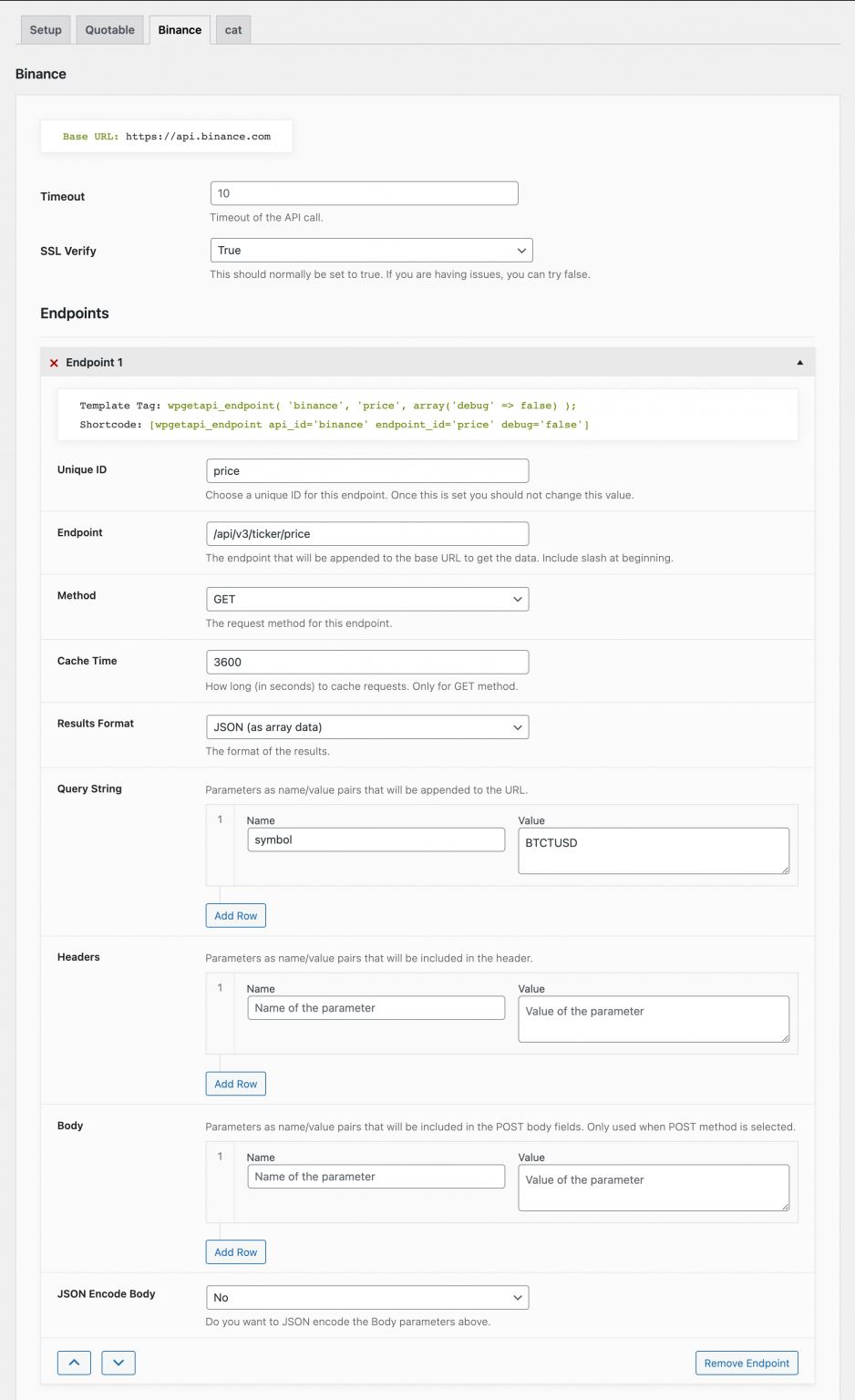Move the endpoint down using the down arrow
The height and width of the screenshot is (1400, 855).
tap(118, 1363)
